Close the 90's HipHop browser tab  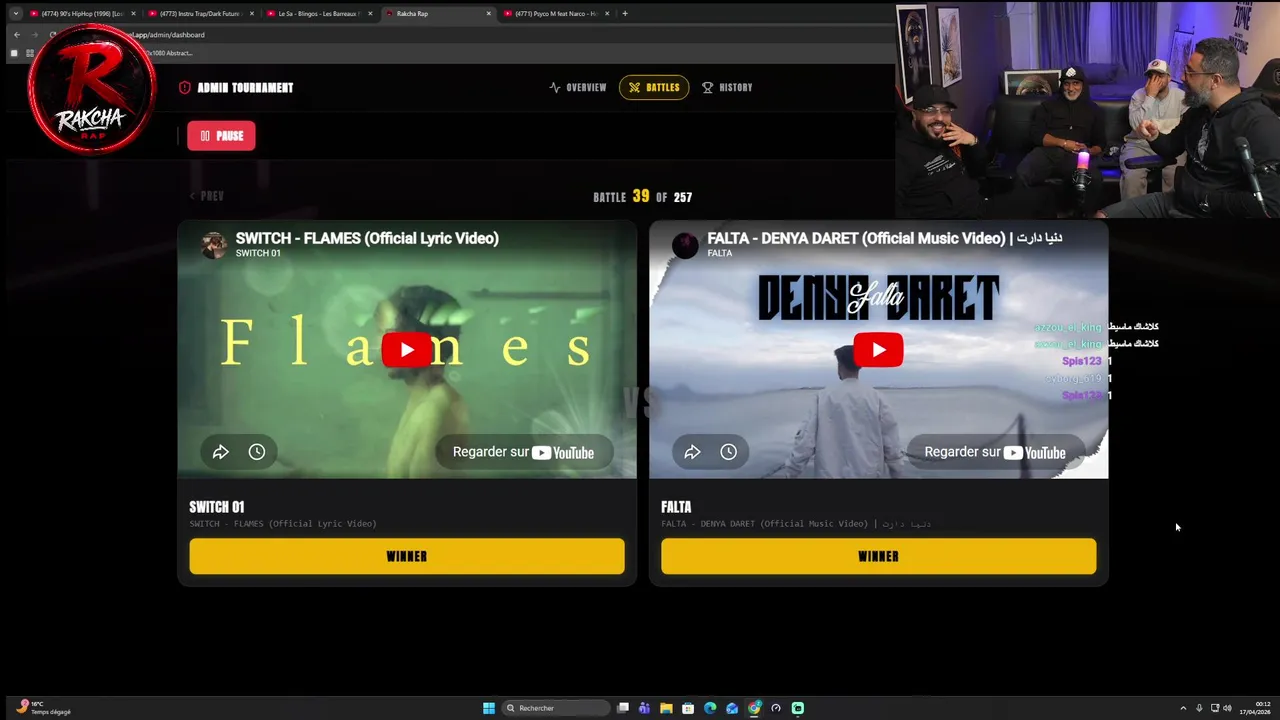point(133,14)
